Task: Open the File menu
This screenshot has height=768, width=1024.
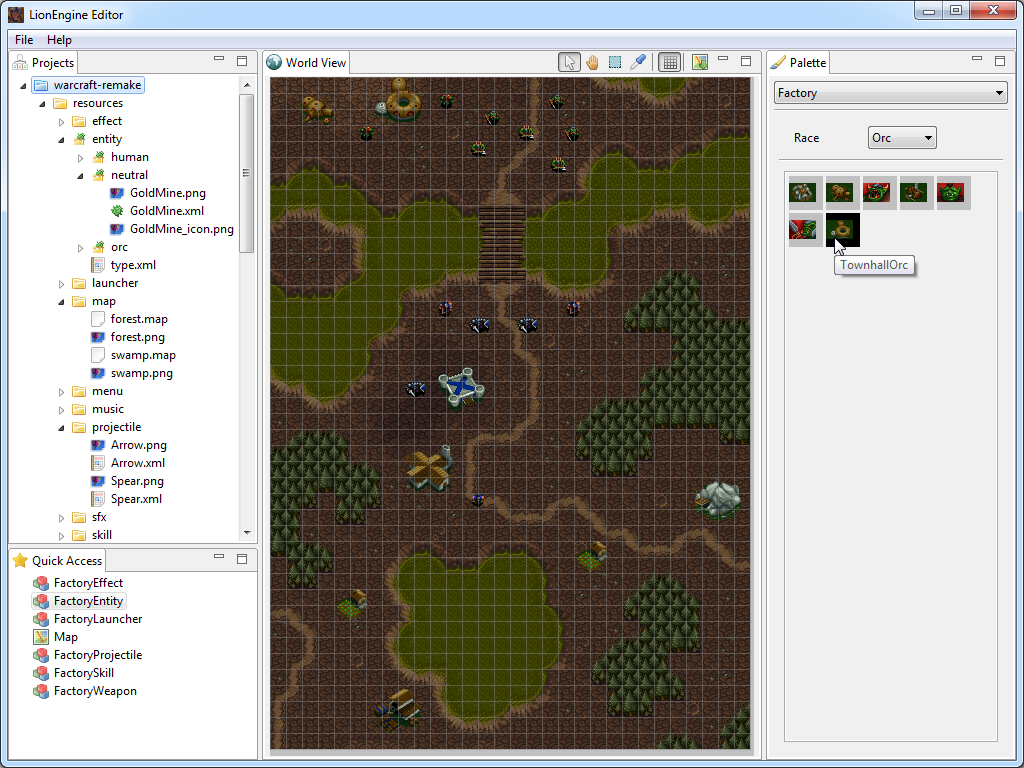Action: click(24, 40)
